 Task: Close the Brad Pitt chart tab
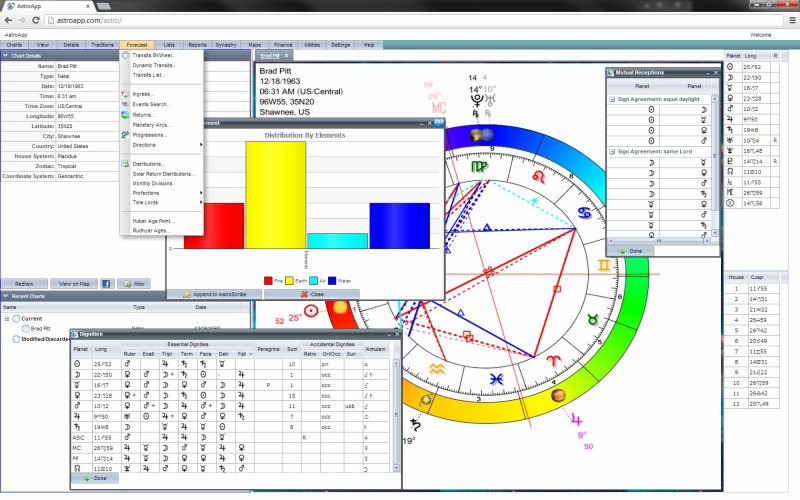click(288, 56)
